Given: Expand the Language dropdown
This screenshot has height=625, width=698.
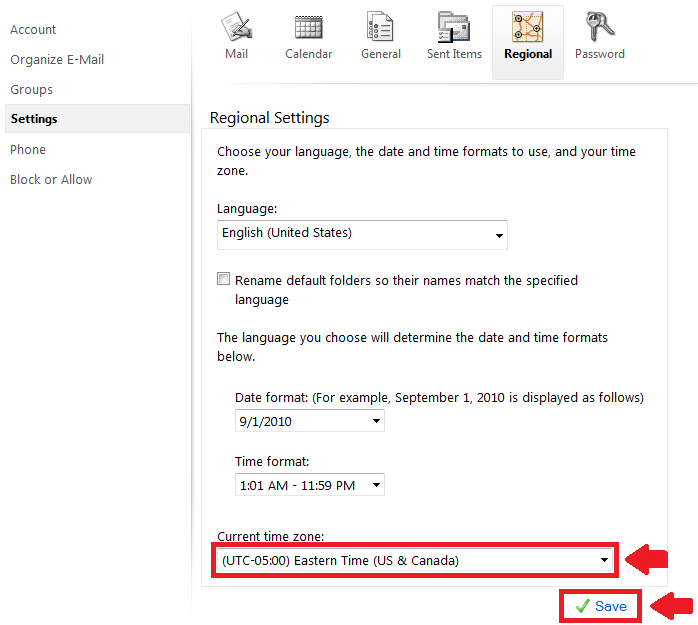Looking at the screenshot, I should tap(362, 234).
